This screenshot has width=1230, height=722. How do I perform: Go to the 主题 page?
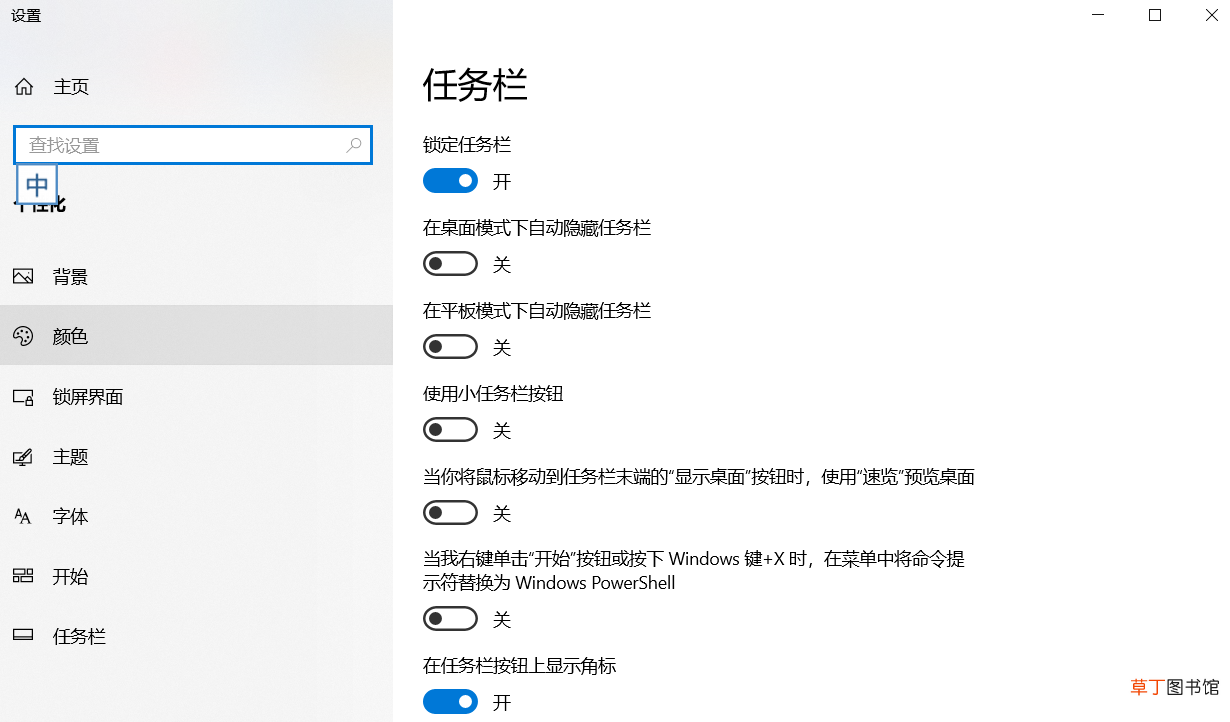click(196, 457)
